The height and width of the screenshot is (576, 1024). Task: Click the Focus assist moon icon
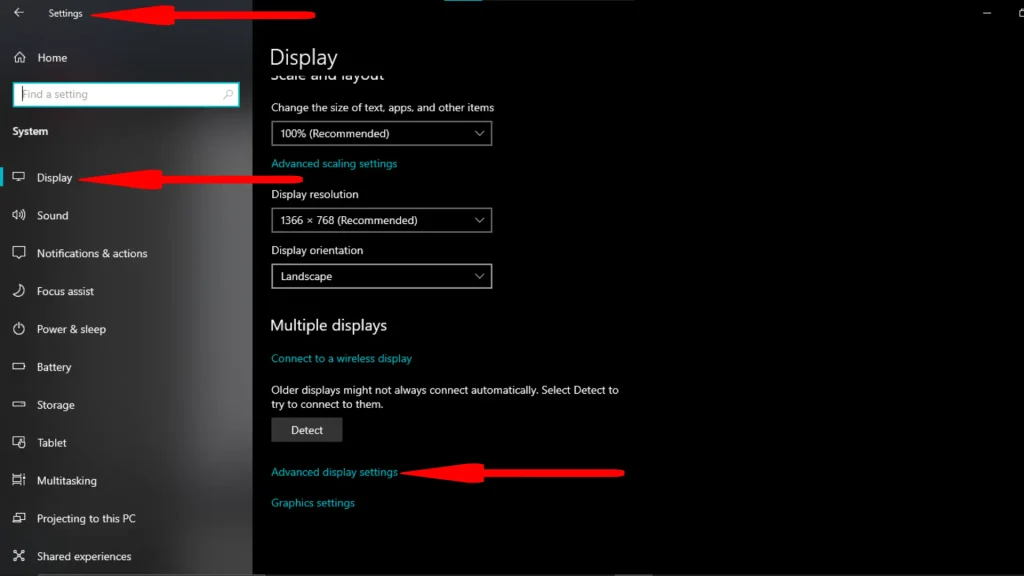19,291
